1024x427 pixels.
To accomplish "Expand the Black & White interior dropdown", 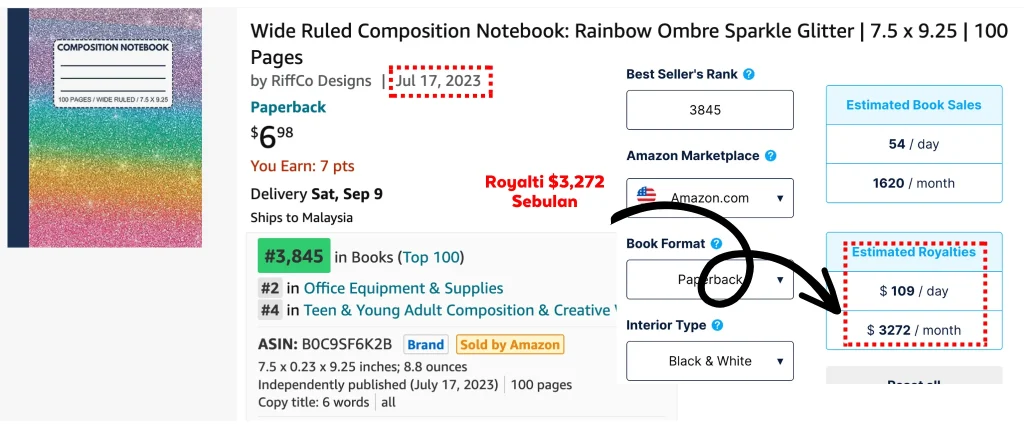I will [710, 361].
